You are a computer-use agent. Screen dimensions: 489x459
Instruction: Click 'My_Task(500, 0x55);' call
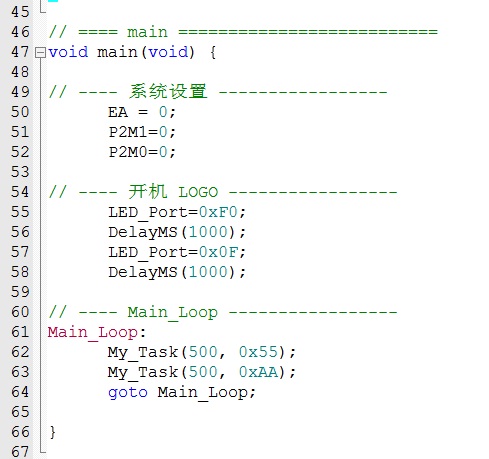point(202,352)
